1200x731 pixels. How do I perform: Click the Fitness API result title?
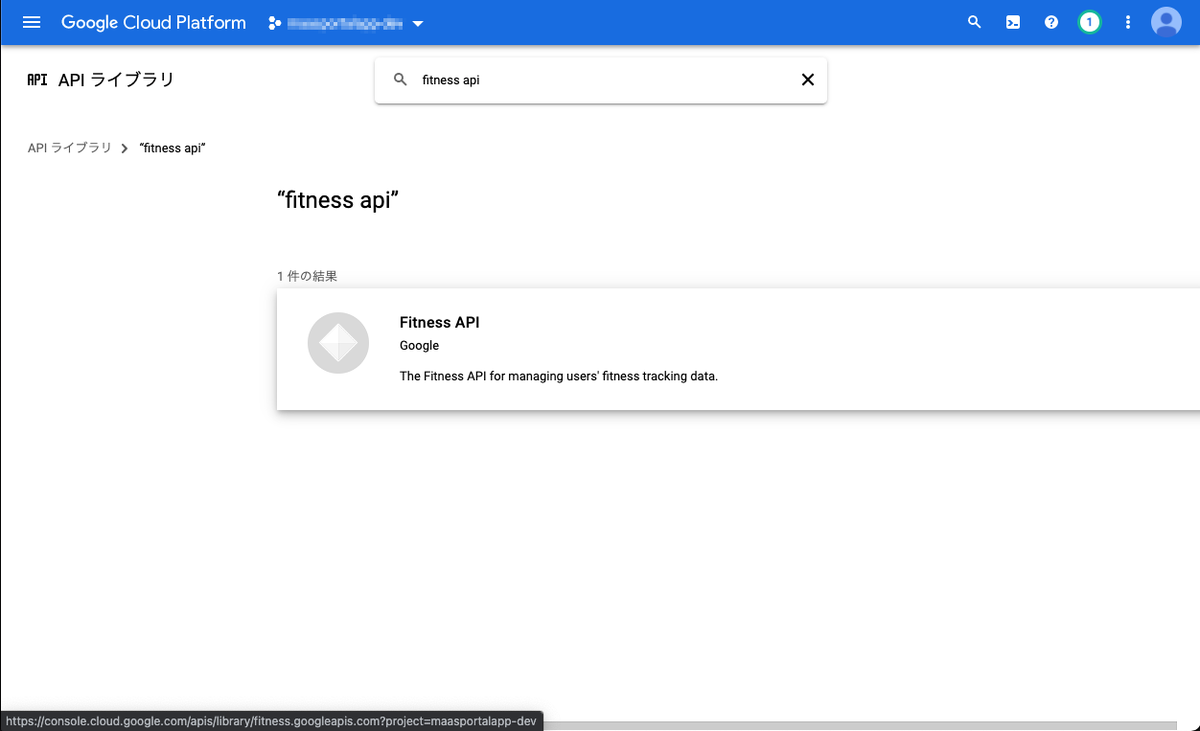click(x=440, y=322)
